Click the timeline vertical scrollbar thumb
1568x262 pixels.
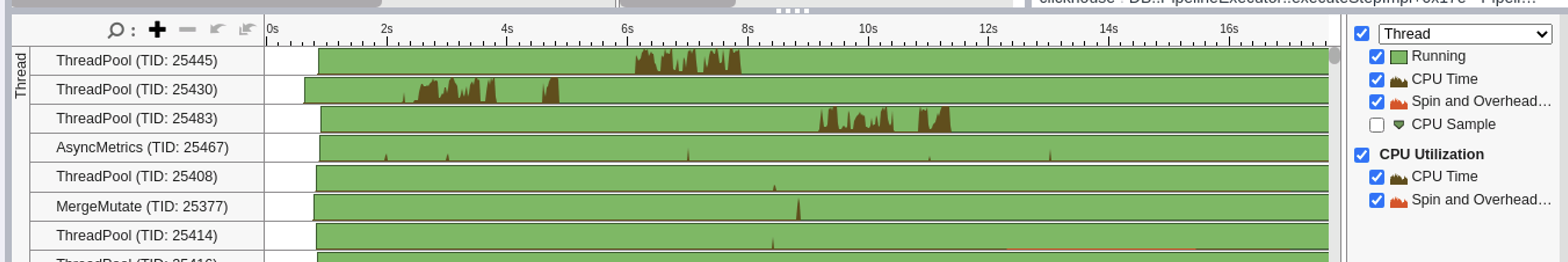coord(1334,55)
